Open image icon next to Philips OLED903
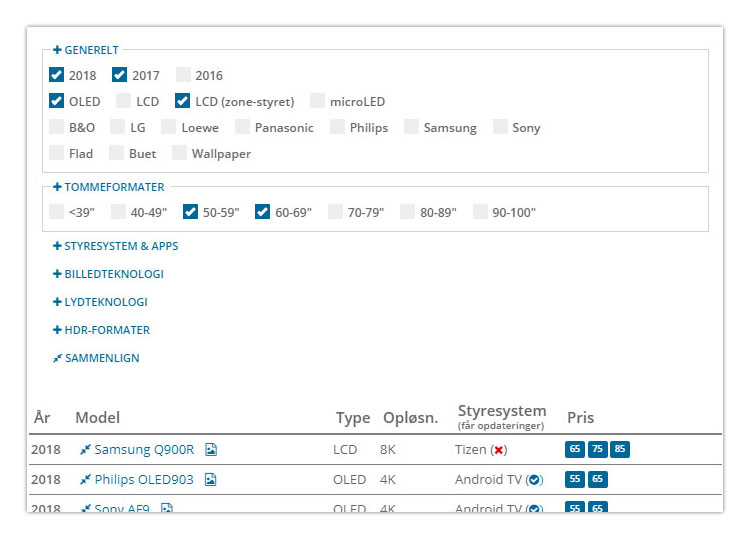Viewport: 751px width, 539px height. pos(210,479)
